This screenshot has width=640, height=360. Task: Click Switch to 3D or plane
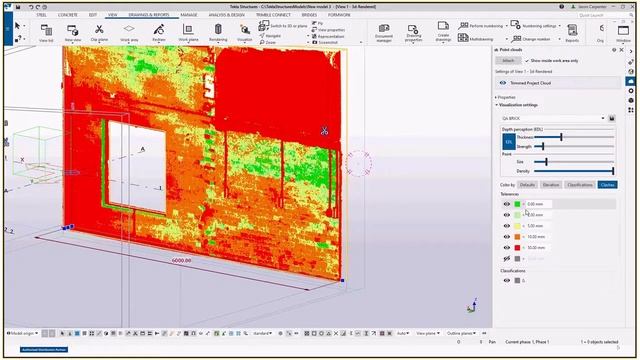[x=283, y=26]
